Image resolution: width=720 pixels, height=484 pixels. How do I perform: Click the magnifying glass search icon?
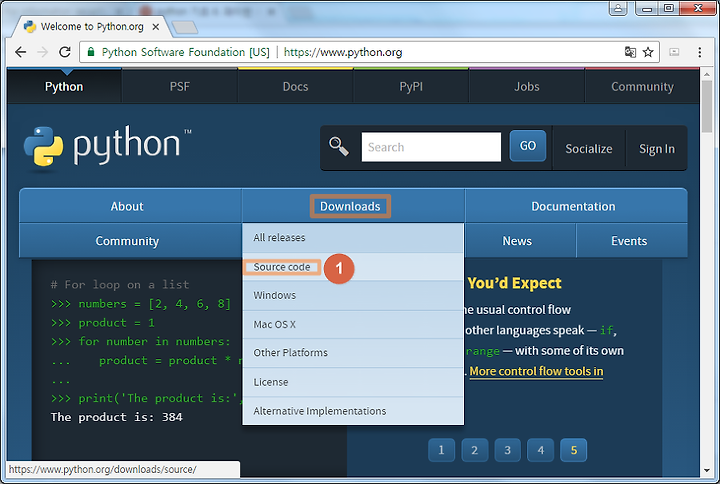click(339, 147)
